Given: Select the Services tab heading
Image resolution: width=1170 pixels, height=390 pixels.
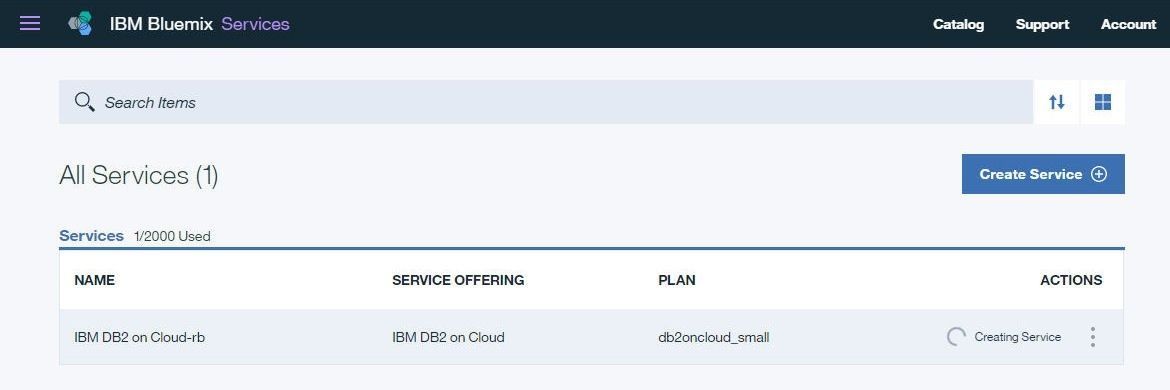Looking at the screenshot, I should (x=91, y=236).
